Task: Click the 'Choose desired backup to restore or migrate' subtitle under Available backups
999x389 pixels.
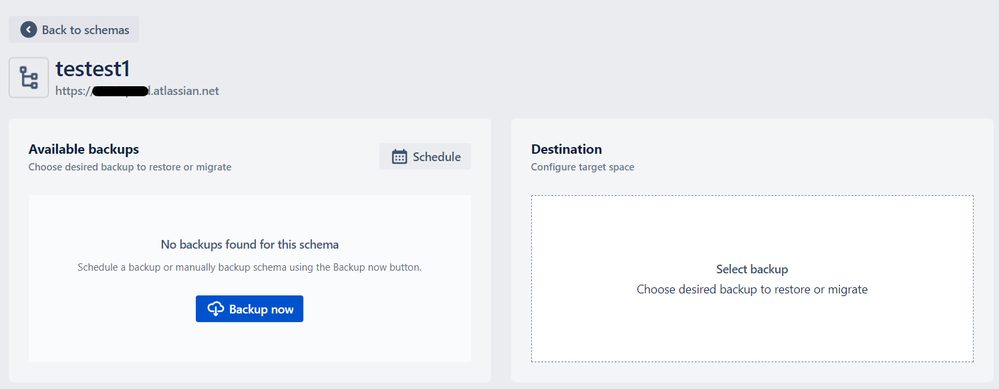Action: coord(130,167)
